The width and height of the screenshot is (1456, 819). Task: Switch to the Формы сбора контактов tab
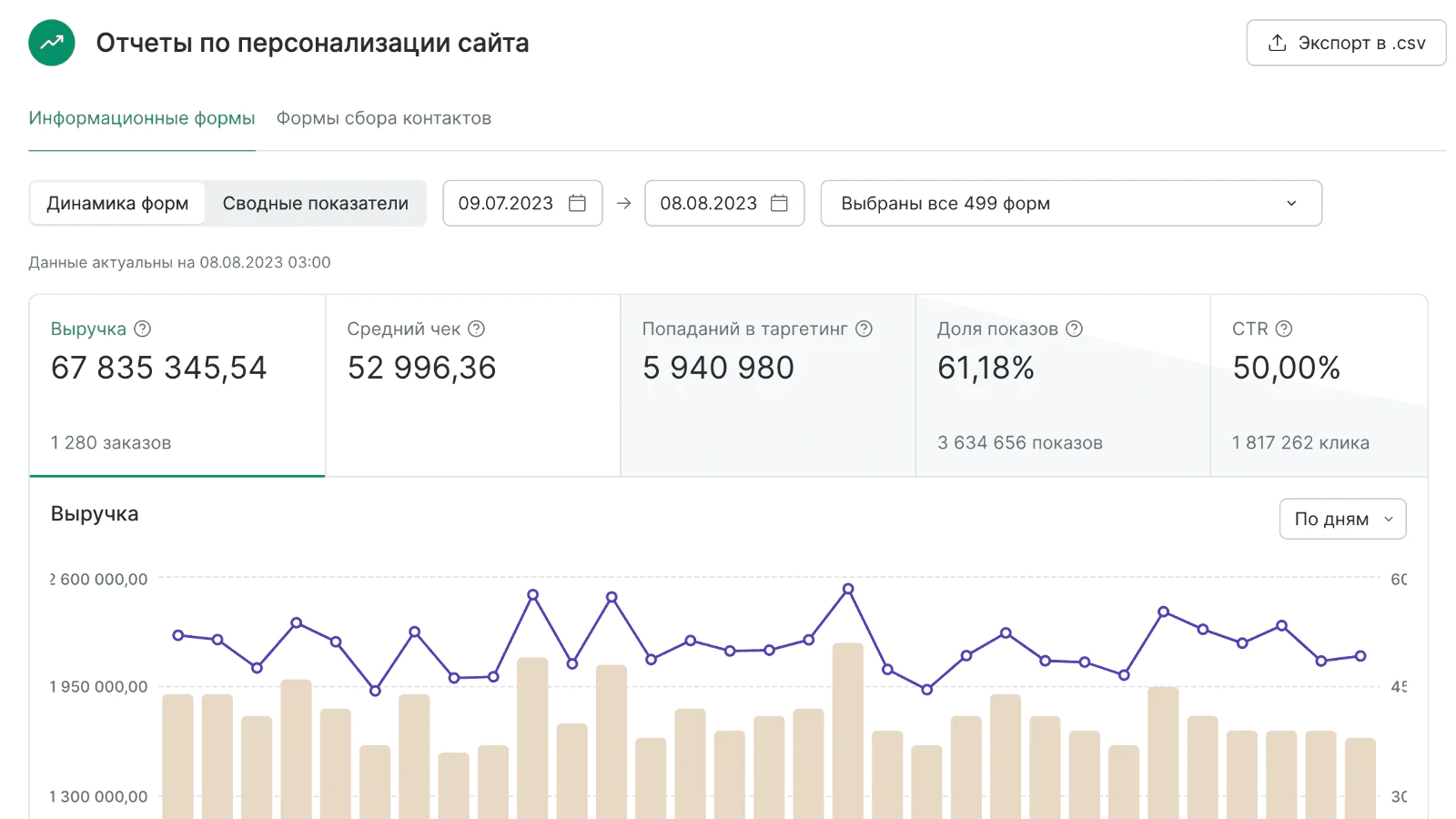point(383,117)
